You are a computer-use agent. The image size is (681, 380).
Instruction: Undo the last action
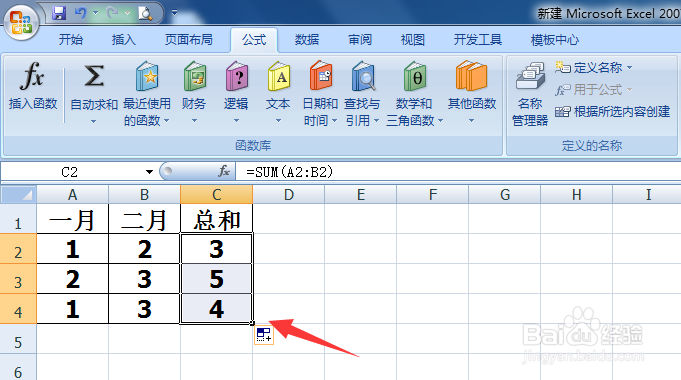[81, 13]
